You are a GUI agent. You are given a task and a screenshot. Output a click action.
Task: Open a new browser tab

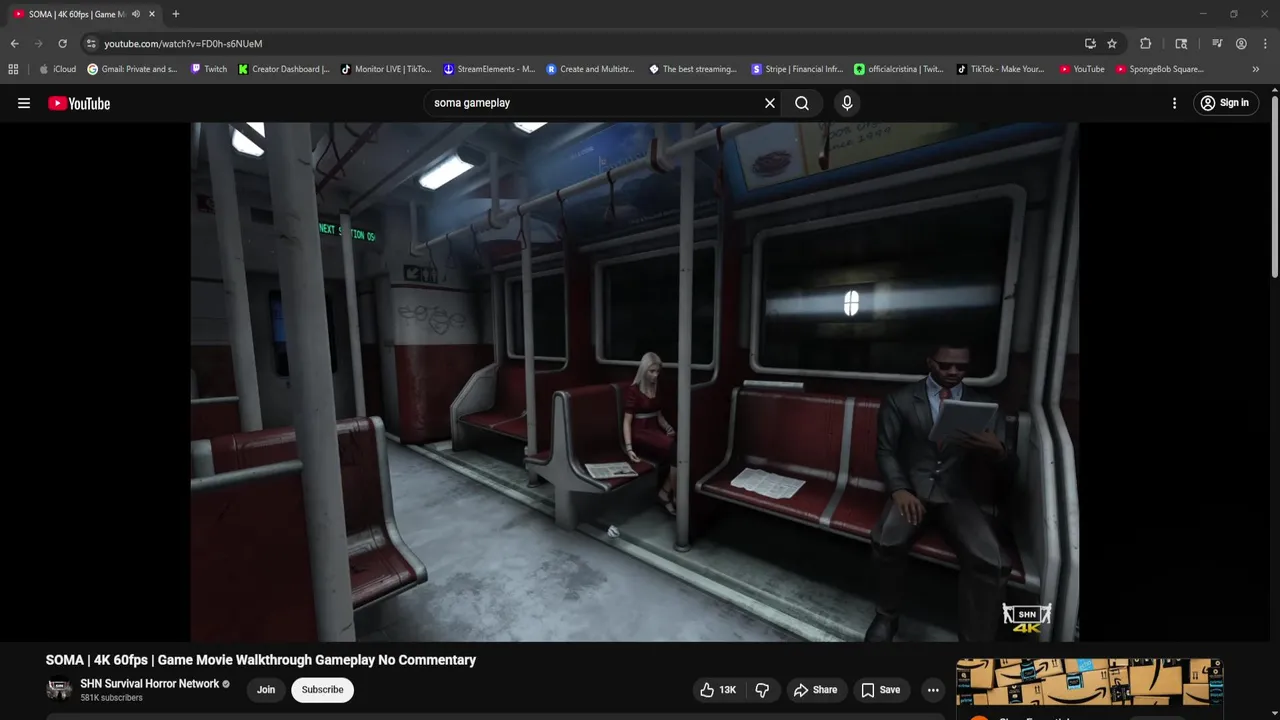click(x=176, y=14)
